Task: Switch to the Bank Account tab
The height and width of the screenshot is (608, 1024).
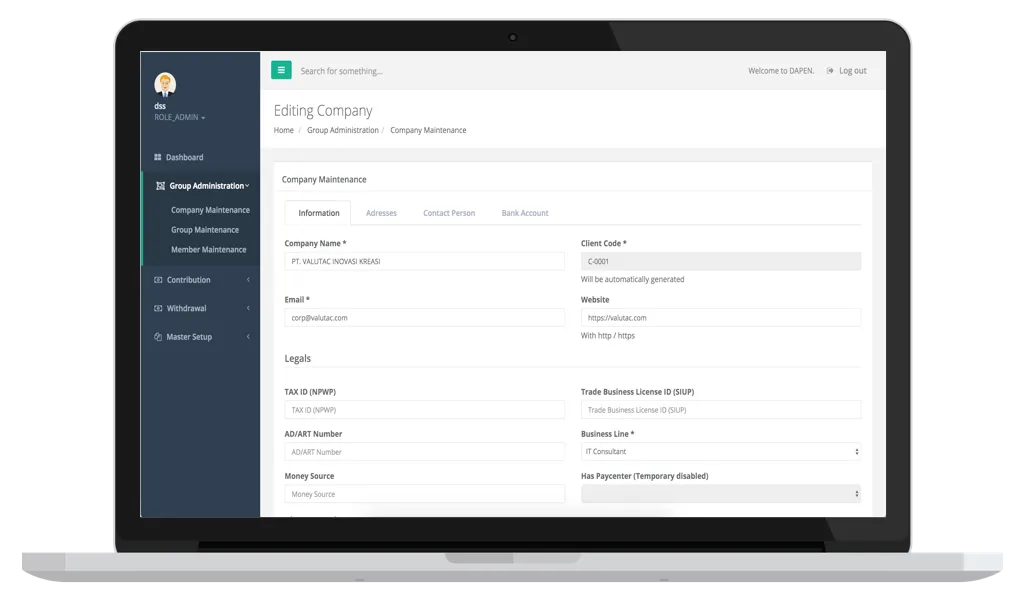Action: (x=525, y=213)
